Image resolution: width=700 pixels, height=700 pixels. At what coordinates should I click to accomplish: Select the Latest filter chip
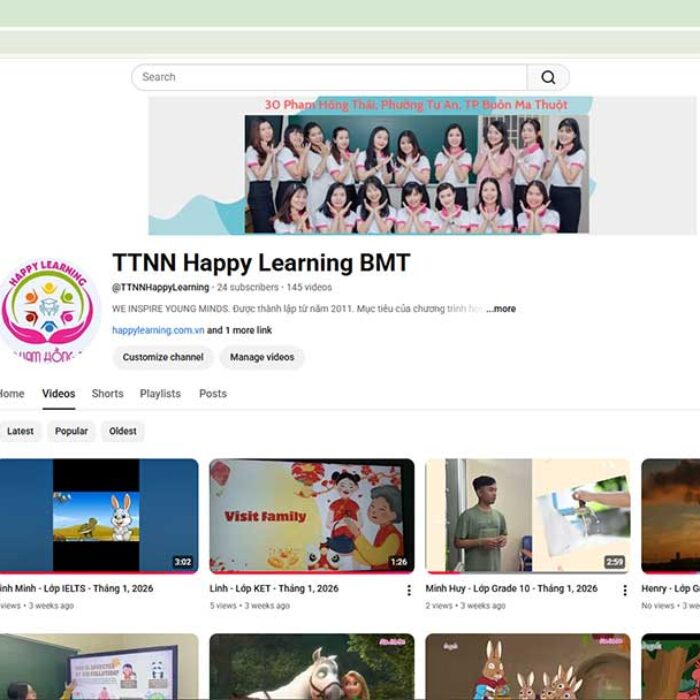coord(20,431)
